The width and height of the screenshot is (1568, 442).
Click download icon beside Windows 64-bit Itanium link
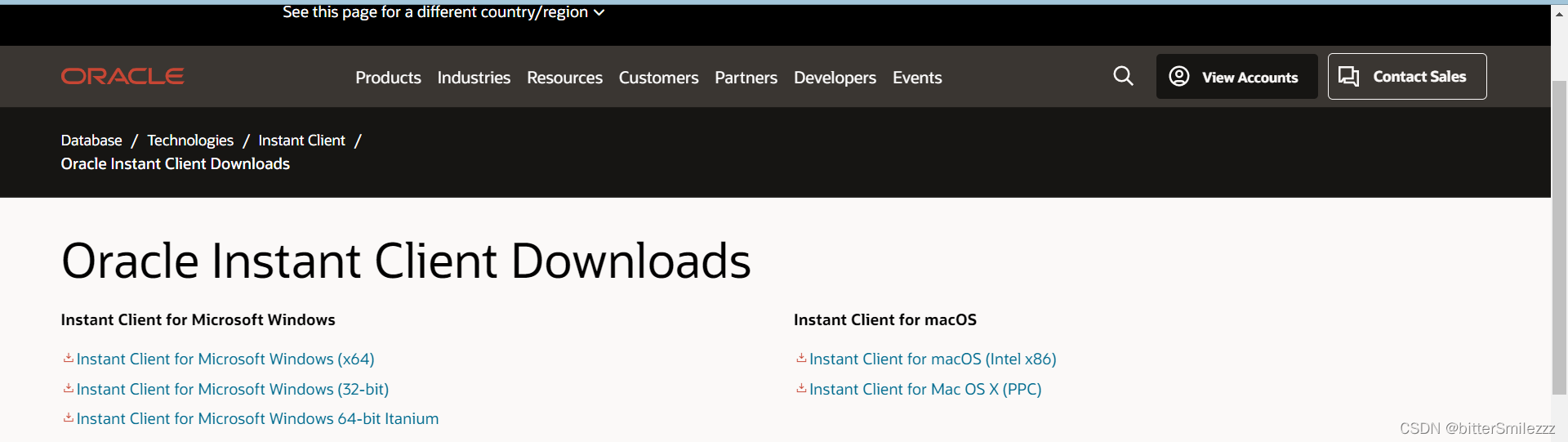coord(69,417)
